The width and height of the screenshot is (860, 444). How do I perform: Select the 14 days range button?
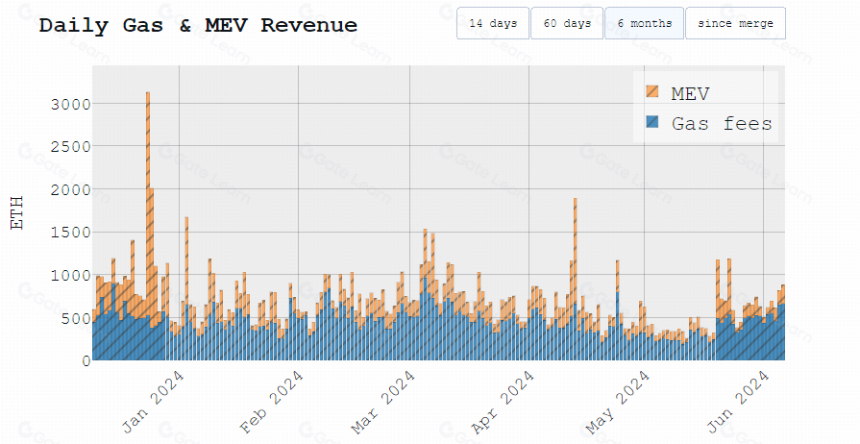[493, 23]
